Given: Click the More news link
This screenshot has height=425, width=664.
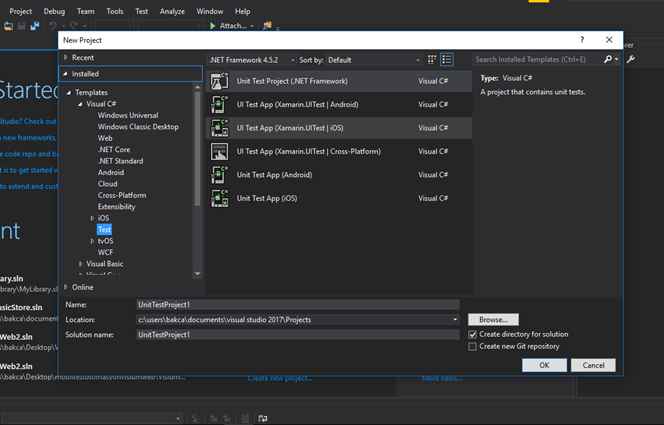Looking at the screenshot, I should coord(442,378).
